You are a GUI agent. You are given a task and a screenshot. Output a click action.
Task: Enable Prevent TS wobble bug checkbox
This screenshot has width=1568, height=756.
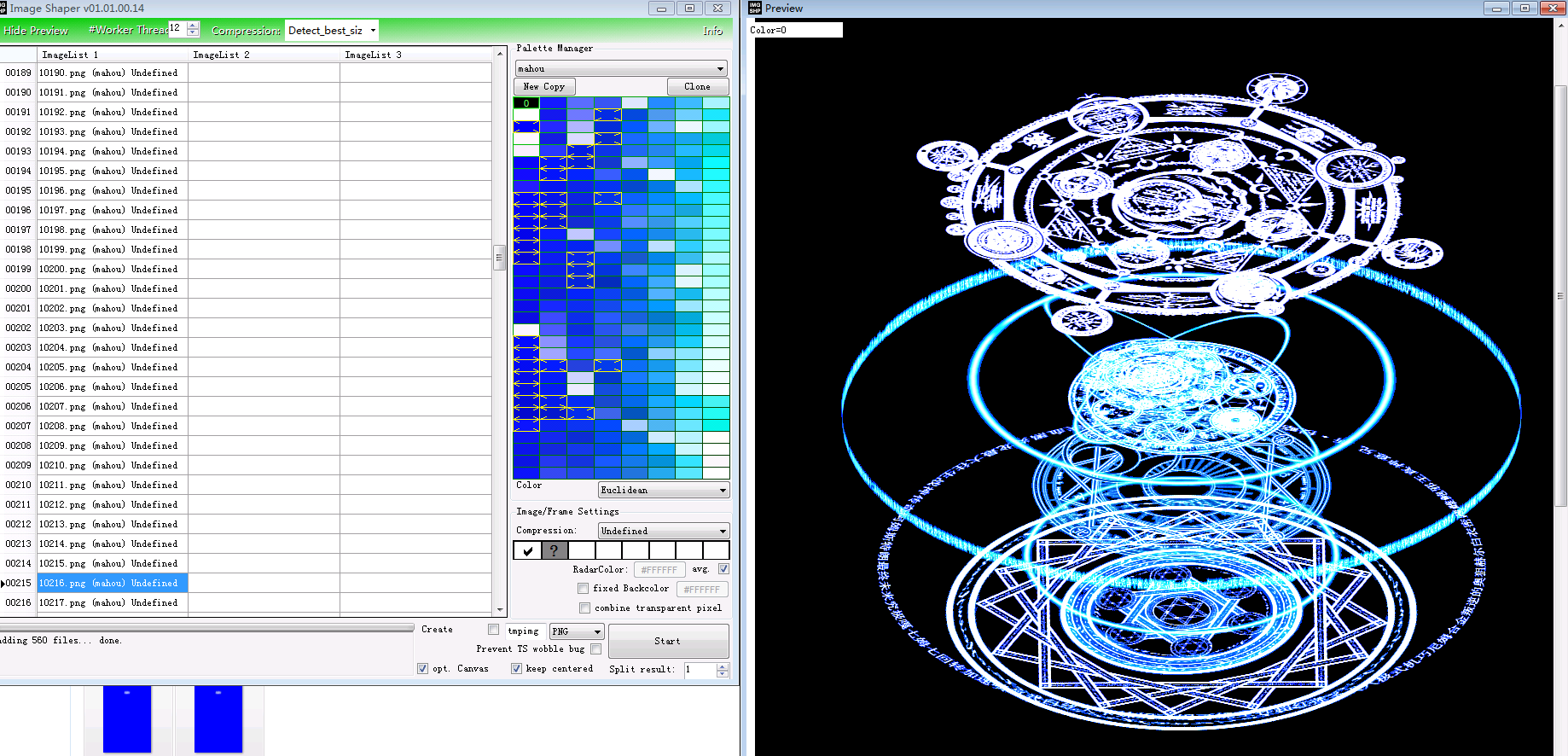point(596,649)
